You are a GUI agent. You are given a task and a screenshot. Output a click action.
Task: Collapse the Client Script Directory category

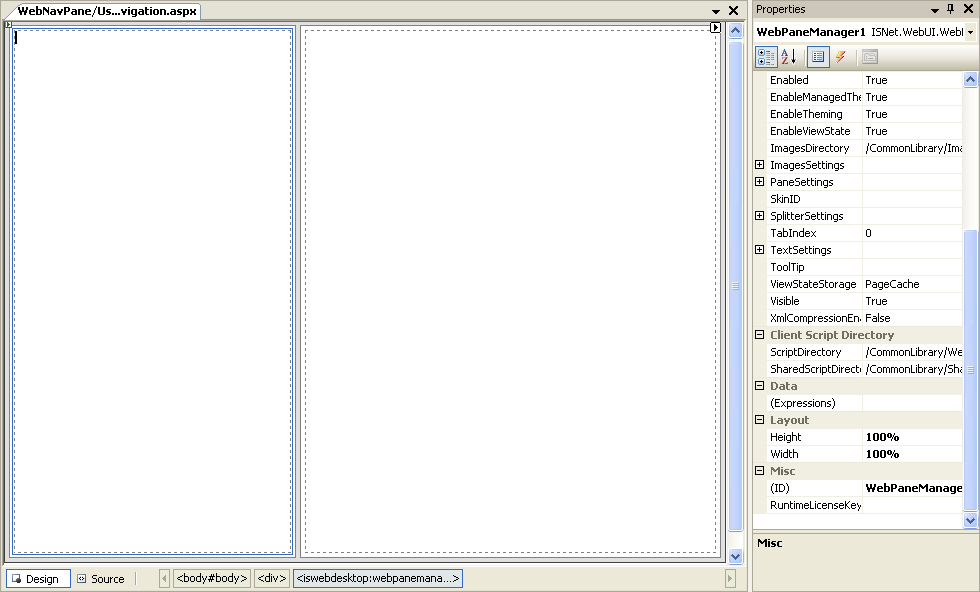click(x=760, y=335)
